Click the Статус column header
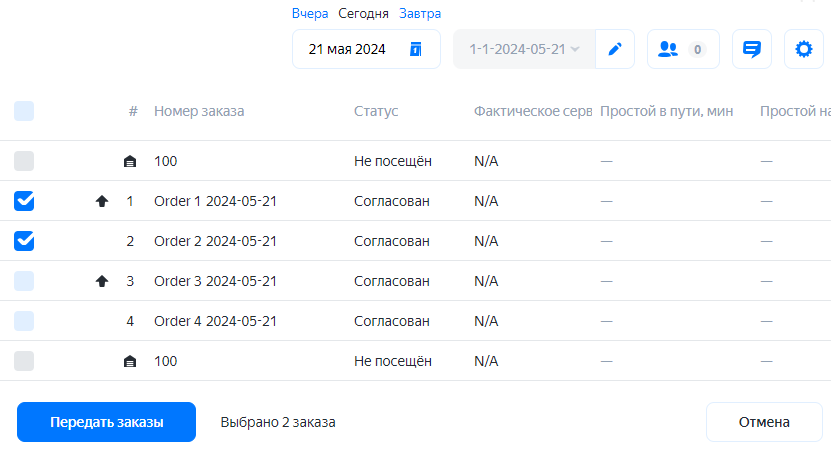836x453 pixels. (x=376, y=111)
